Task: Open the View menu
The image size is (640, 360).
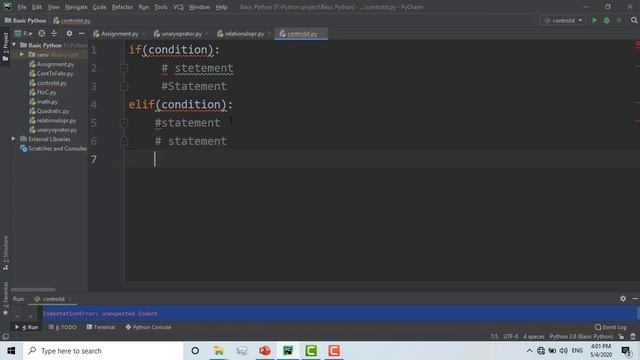Action: click(x=53, y=7)
